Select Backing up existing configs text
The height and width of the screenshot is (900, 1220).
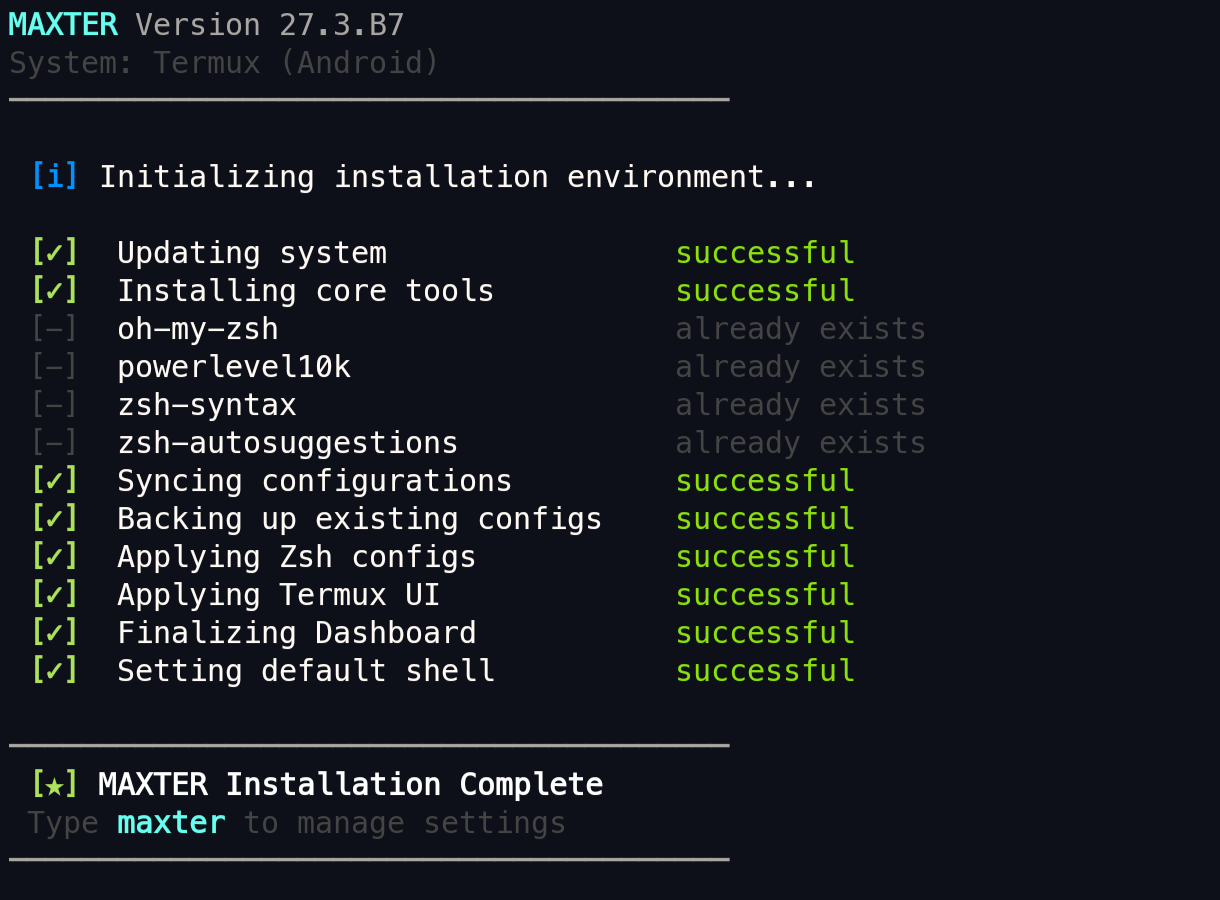[x=360, y=519]
